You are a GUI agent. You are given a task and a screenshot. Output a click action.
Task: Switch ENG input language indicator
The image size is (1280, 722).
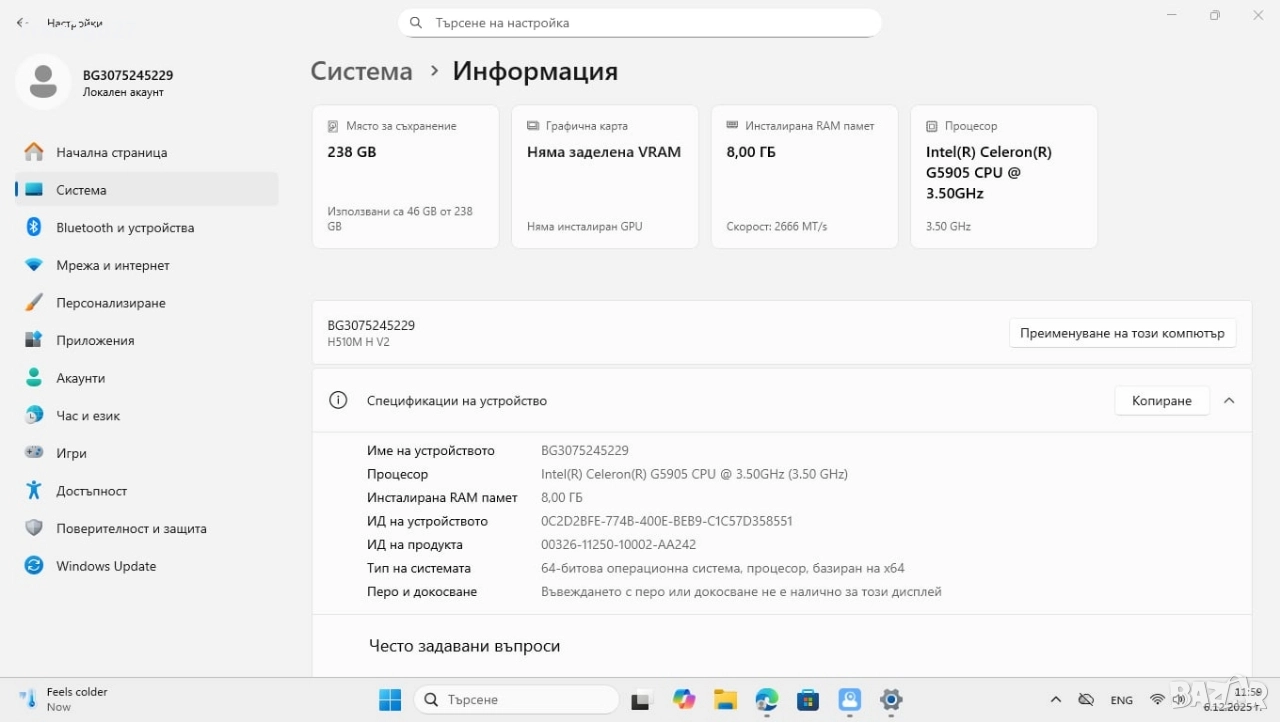point(1121,700)
